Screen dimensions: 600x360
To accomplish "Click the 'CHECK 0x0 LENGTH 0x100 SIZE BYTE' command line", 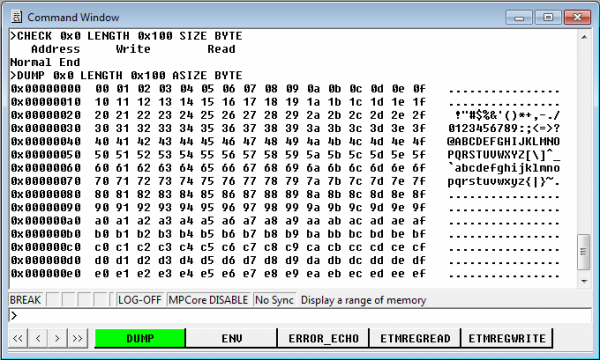I will pyautogui.click(x=126, y=36).
